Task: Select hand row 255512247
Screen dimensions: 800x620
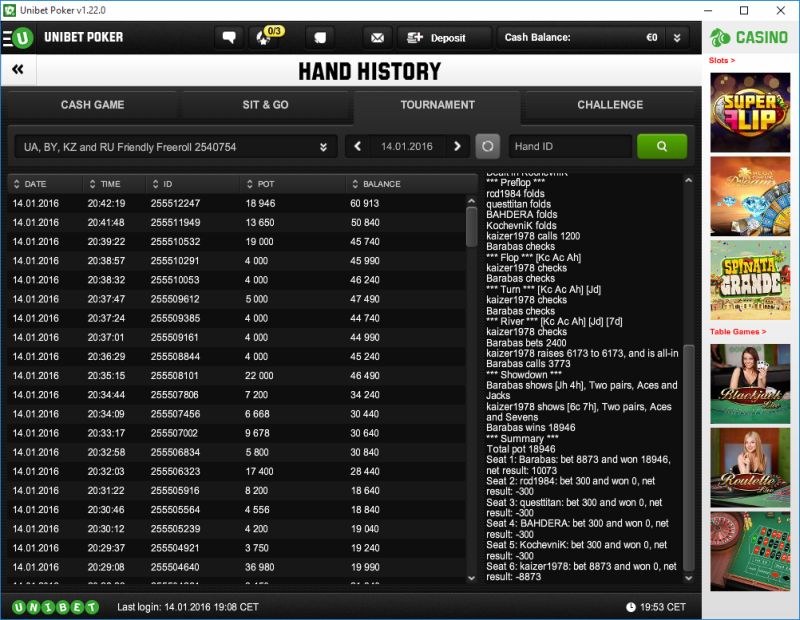Action: [x=236, y=204]
